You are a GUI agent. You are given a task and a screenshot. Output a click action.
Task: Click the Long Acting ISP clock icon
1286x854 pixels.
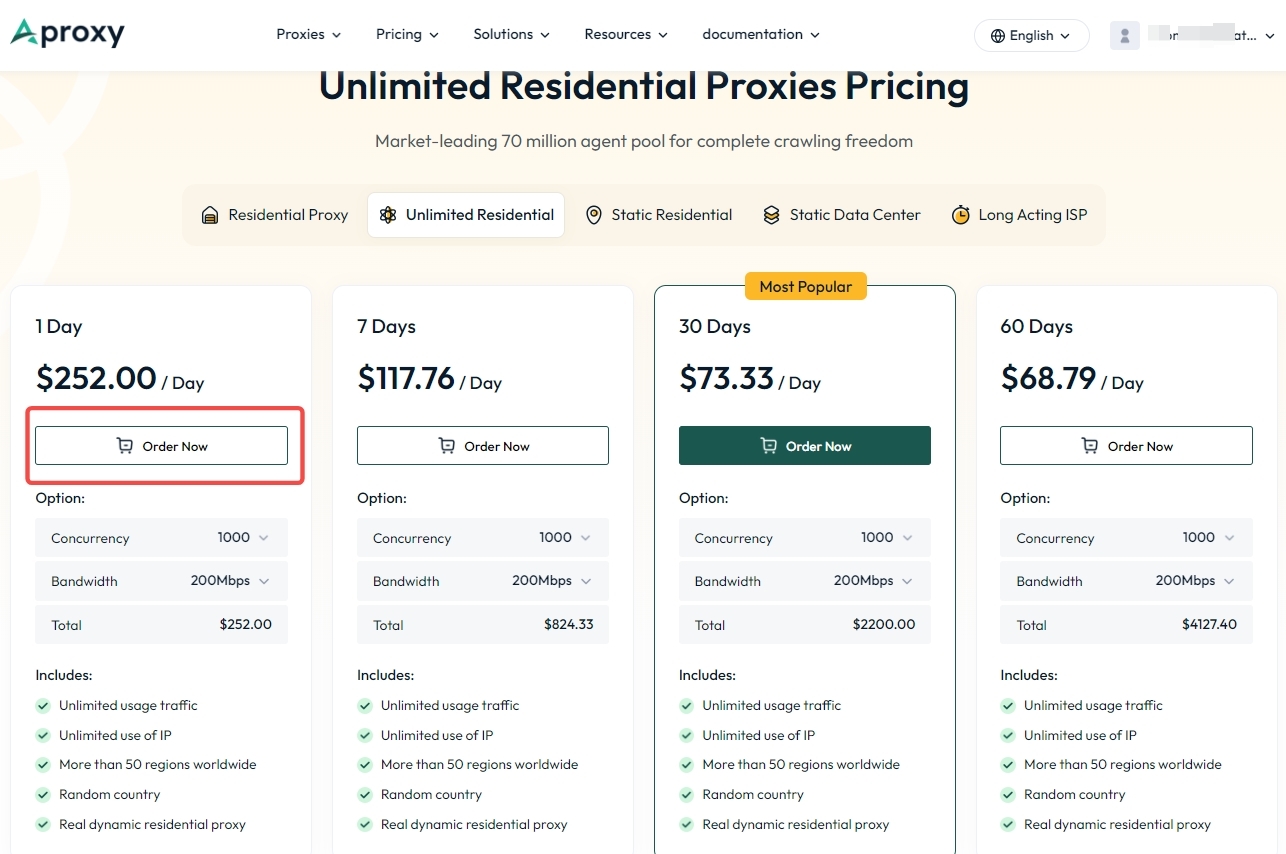click(x=960, y=215)
